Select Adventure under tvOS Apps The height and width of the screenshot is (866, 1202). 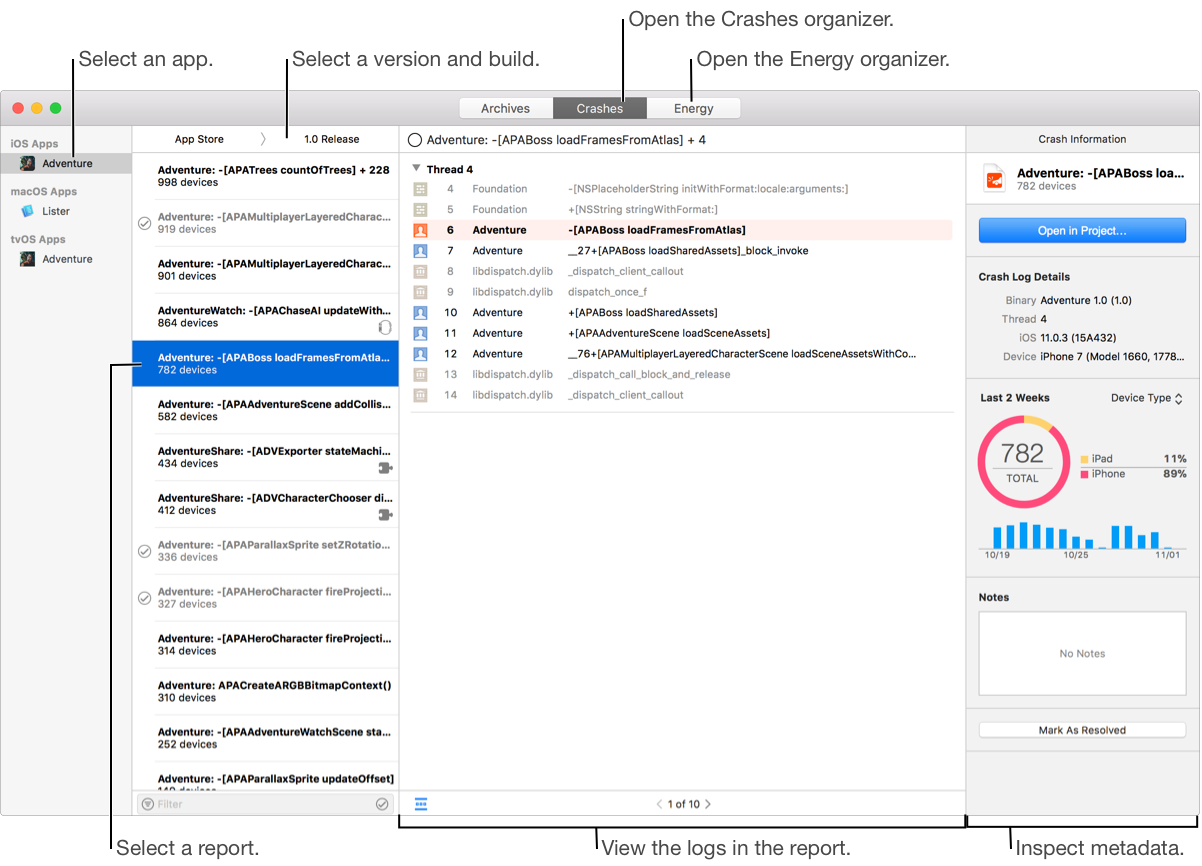tap(67, 259)
